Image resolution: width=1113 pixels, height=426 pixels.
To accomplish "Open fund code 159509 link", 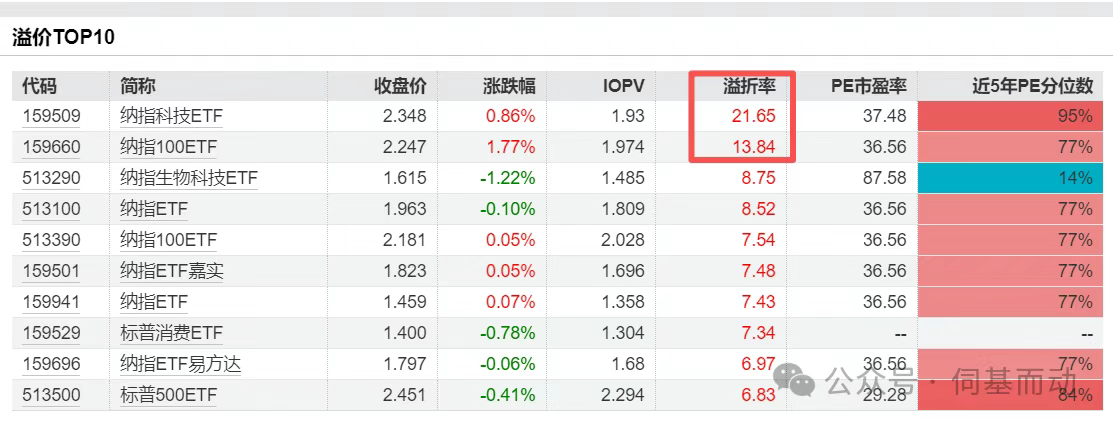I will (51, 116).
